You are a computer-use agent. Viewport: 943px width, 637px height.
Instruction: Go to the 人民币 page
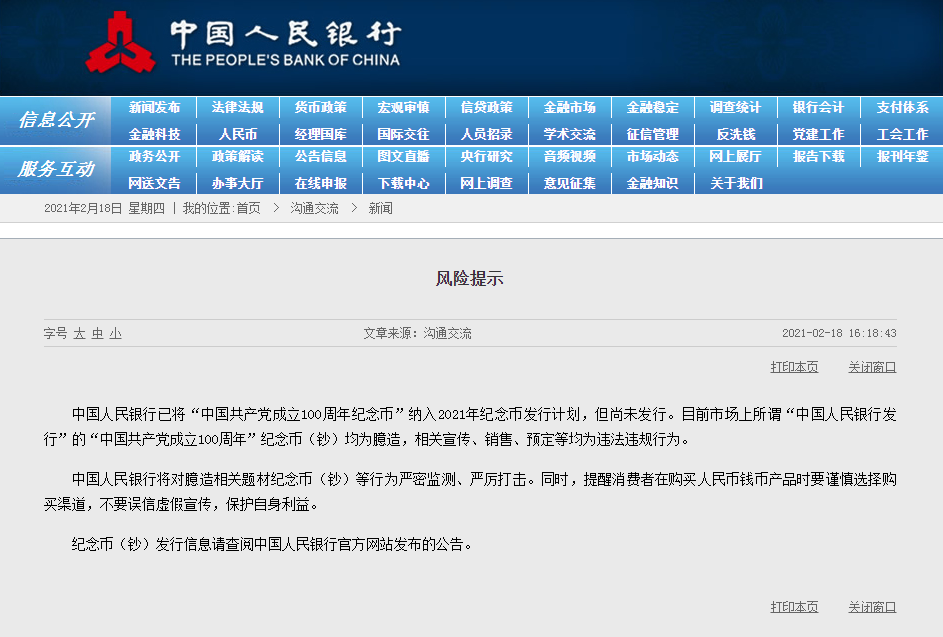pos(238,134)
